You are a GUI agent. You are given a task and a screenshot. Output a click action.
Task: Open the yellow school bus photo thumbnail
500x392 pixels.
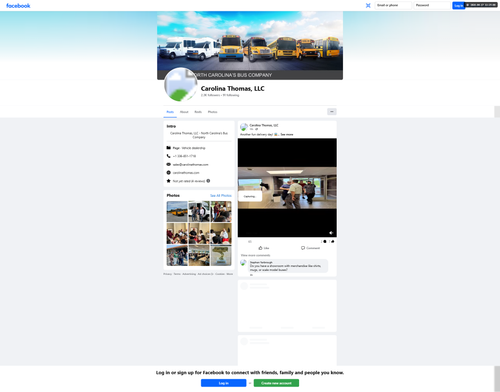point(177,211)
